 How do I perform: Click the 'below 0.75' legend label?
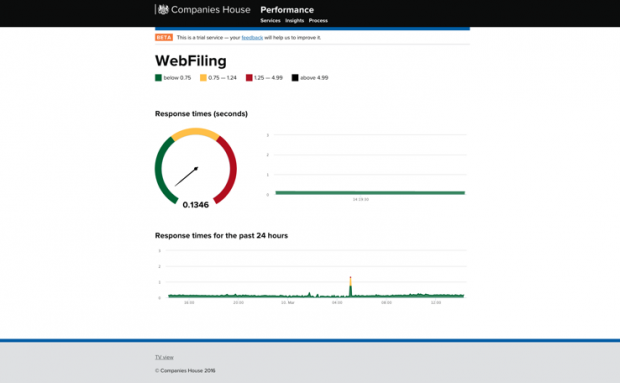click(177, 78)
